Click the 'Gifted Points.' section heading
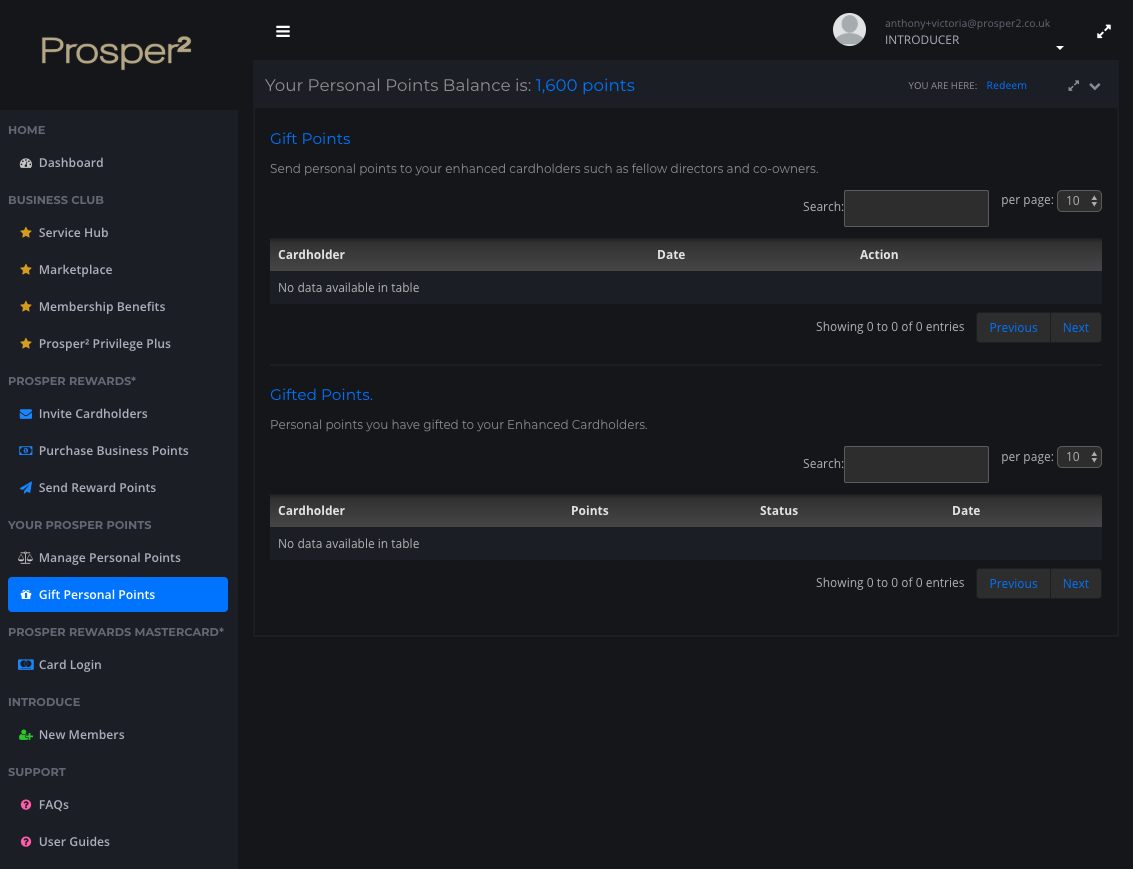The image size is (1133, 869). click(321, 395)
